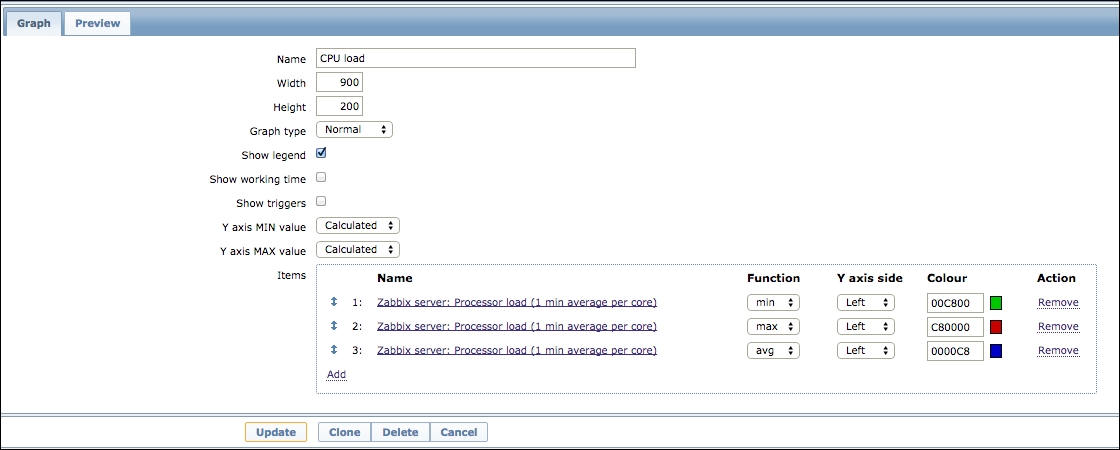Screen dimensions: 1120x450
Task: Click the blue colour swatch for item 3
Action: click(x=996, y=350)
